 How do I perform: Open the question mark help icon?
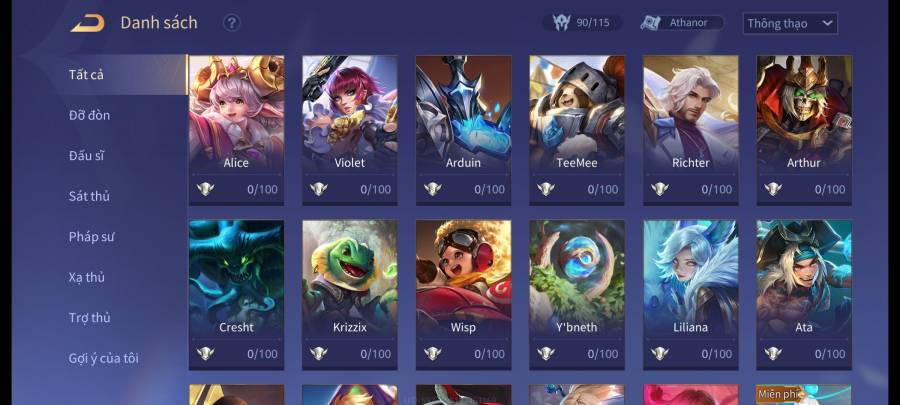pos(231,23)
